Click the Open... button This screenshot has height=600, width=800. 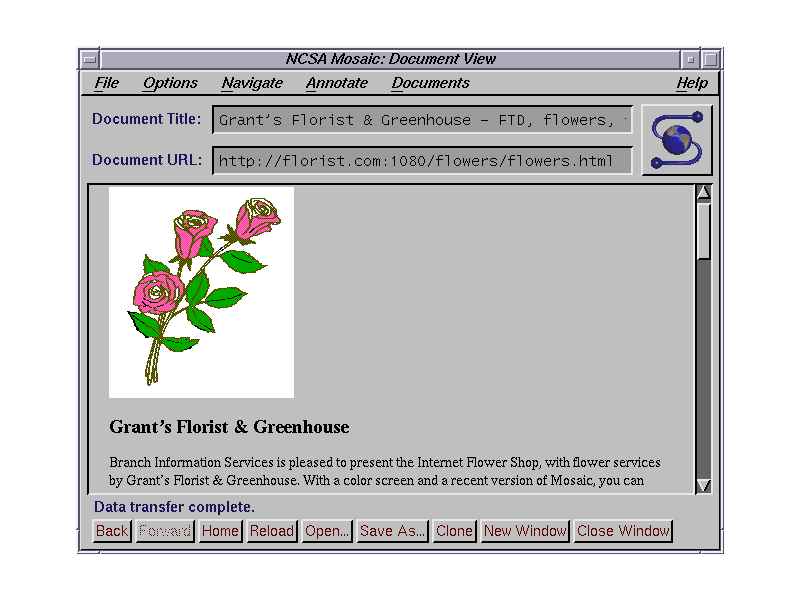pos(327,531)
